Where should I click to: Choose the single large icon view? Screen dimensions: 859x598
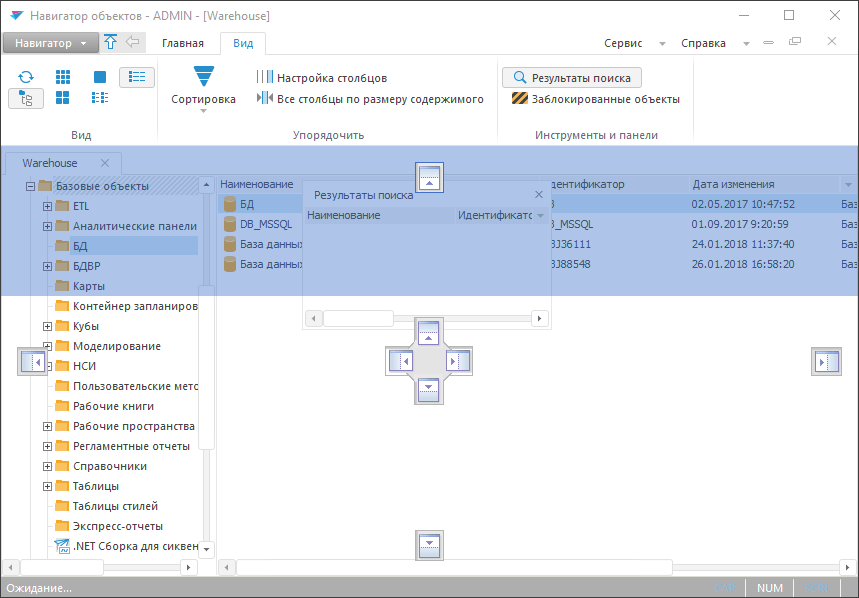point(99,77)
